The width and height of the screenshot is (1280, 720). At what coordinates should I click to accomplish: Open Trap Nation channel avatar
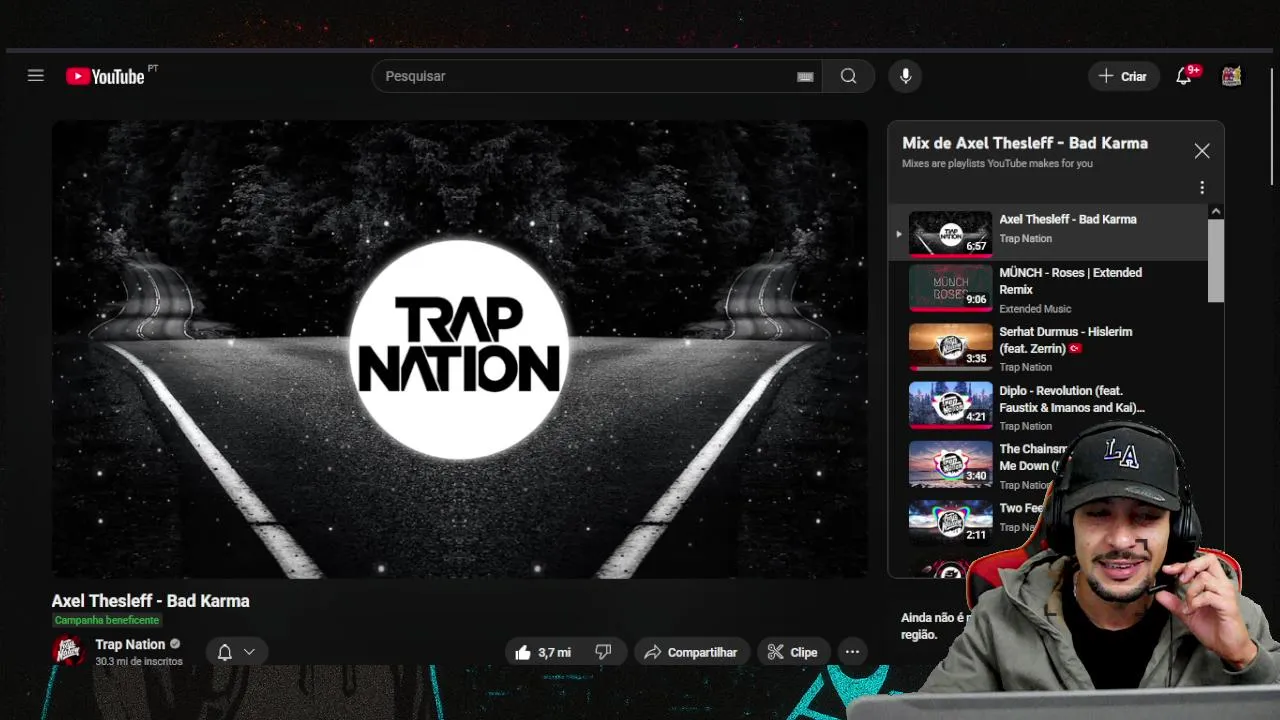pyautogui.click(x=68, y=651)
